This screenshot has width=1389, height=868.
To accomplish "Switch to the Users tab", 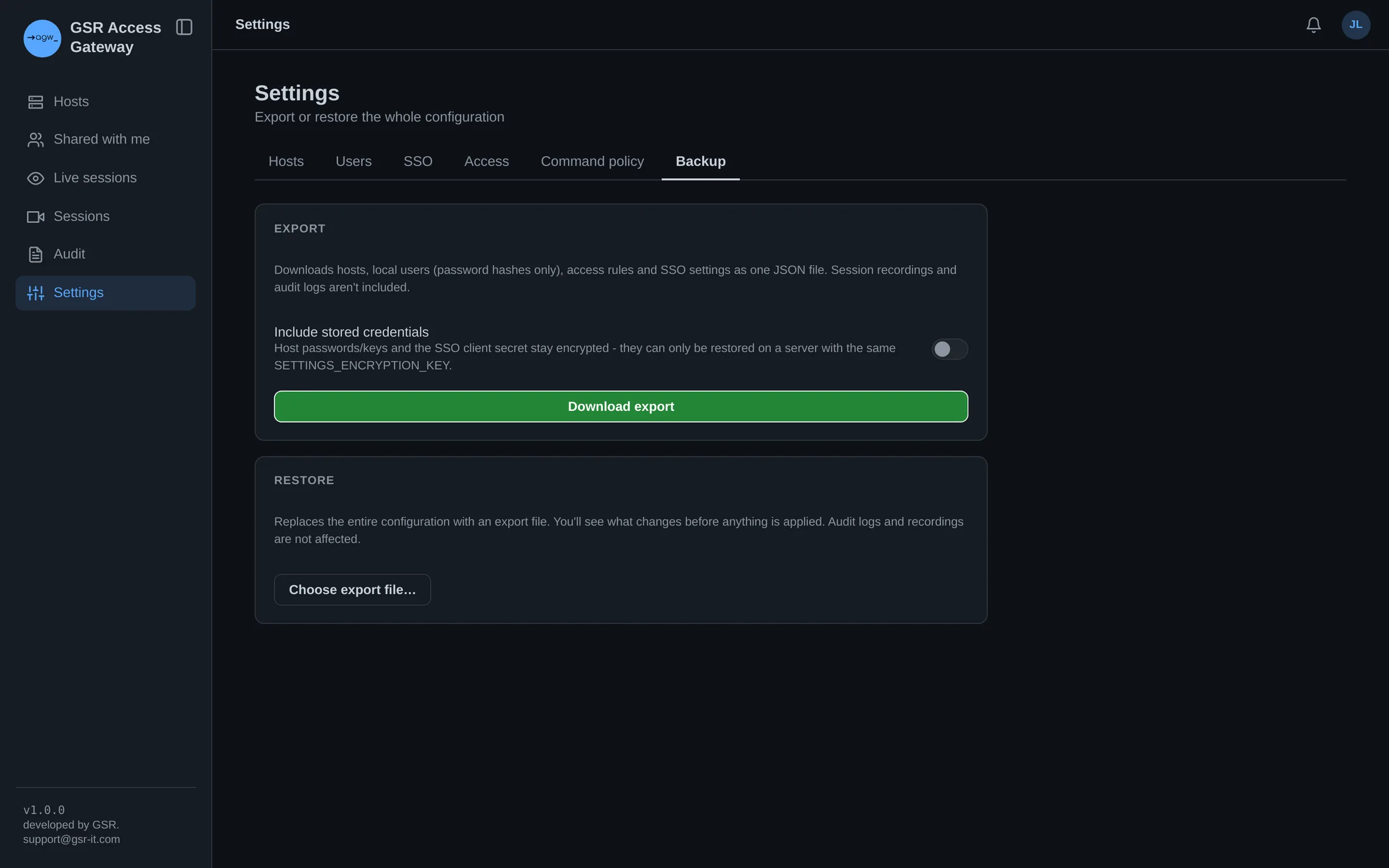I will click(x=354, y=161).
